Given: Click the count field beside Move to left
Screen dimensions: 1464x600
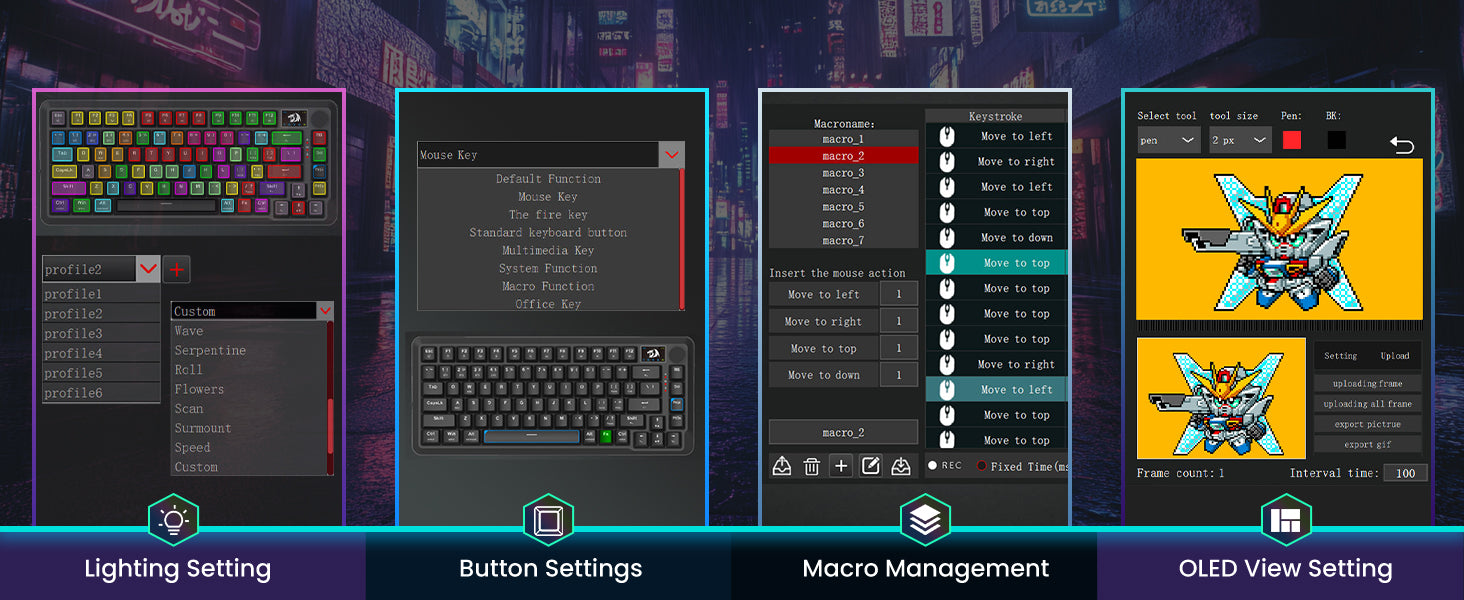Looking at the screenshot, I should pos(899,295).
